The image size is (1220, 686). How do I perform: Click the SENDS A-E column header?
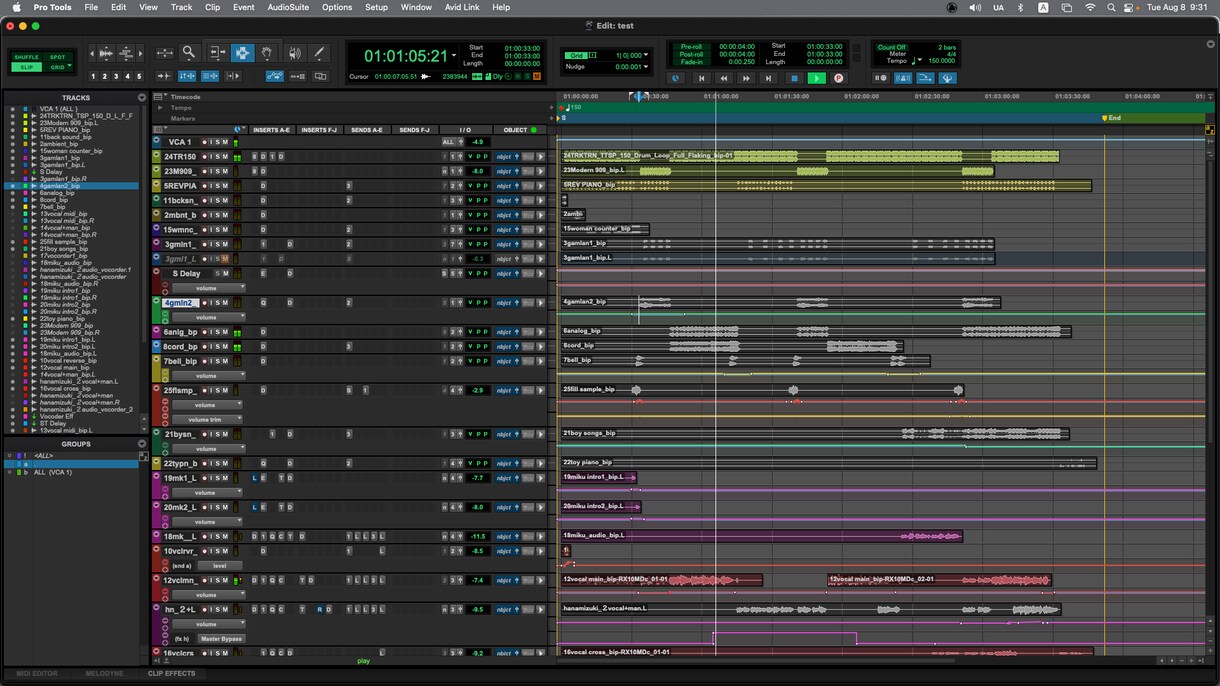click(x=367, y=130)
